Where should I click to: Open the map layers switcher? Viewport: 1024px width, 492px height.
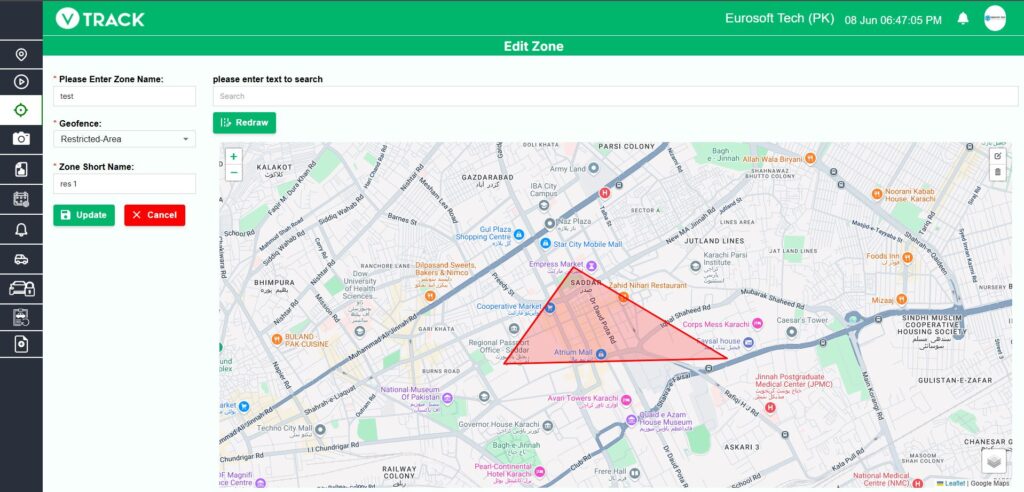pyautogui.click(x=993, y=461)
